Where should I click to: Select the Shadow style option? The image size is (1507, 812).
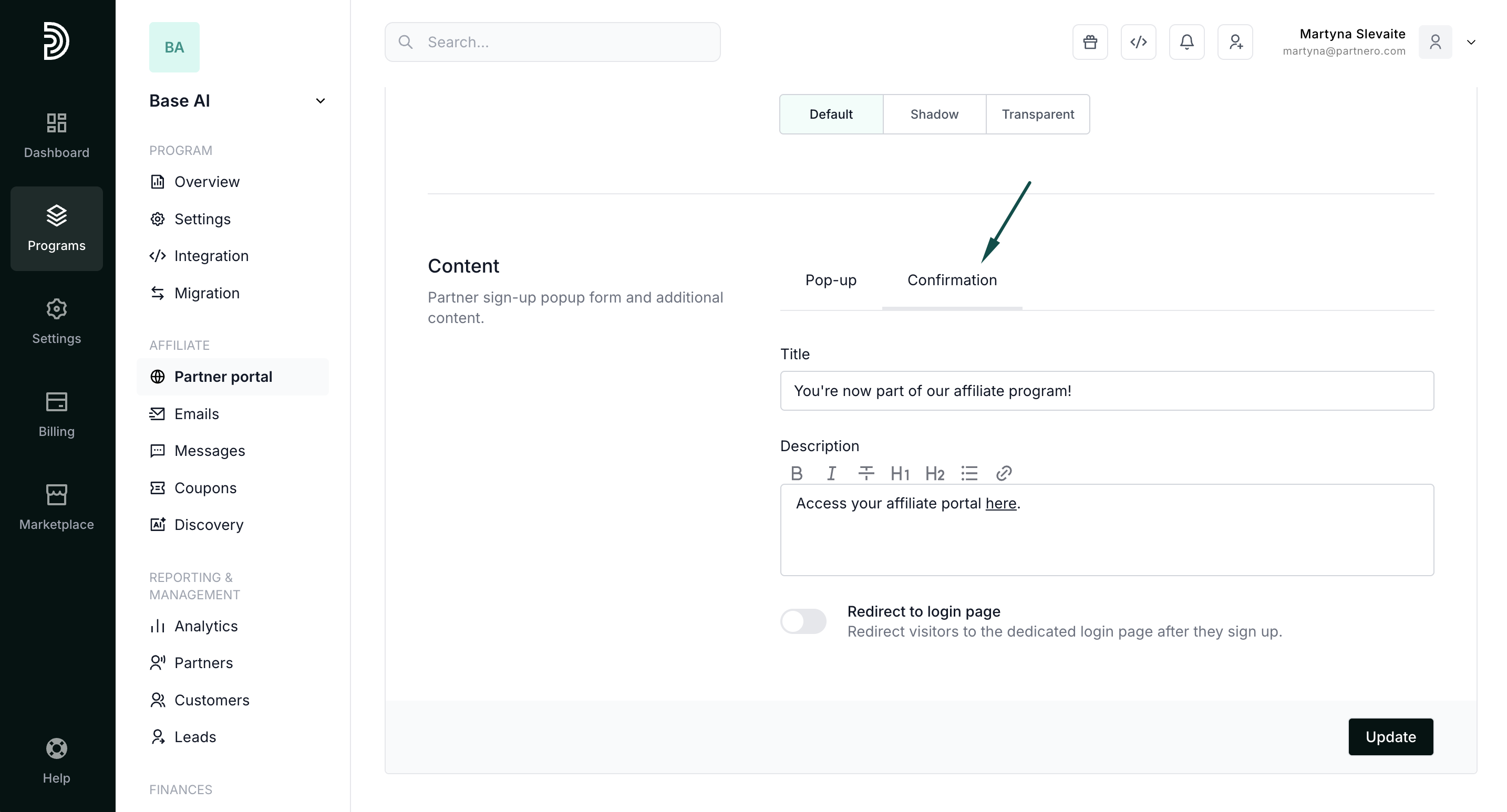point(934,114)
